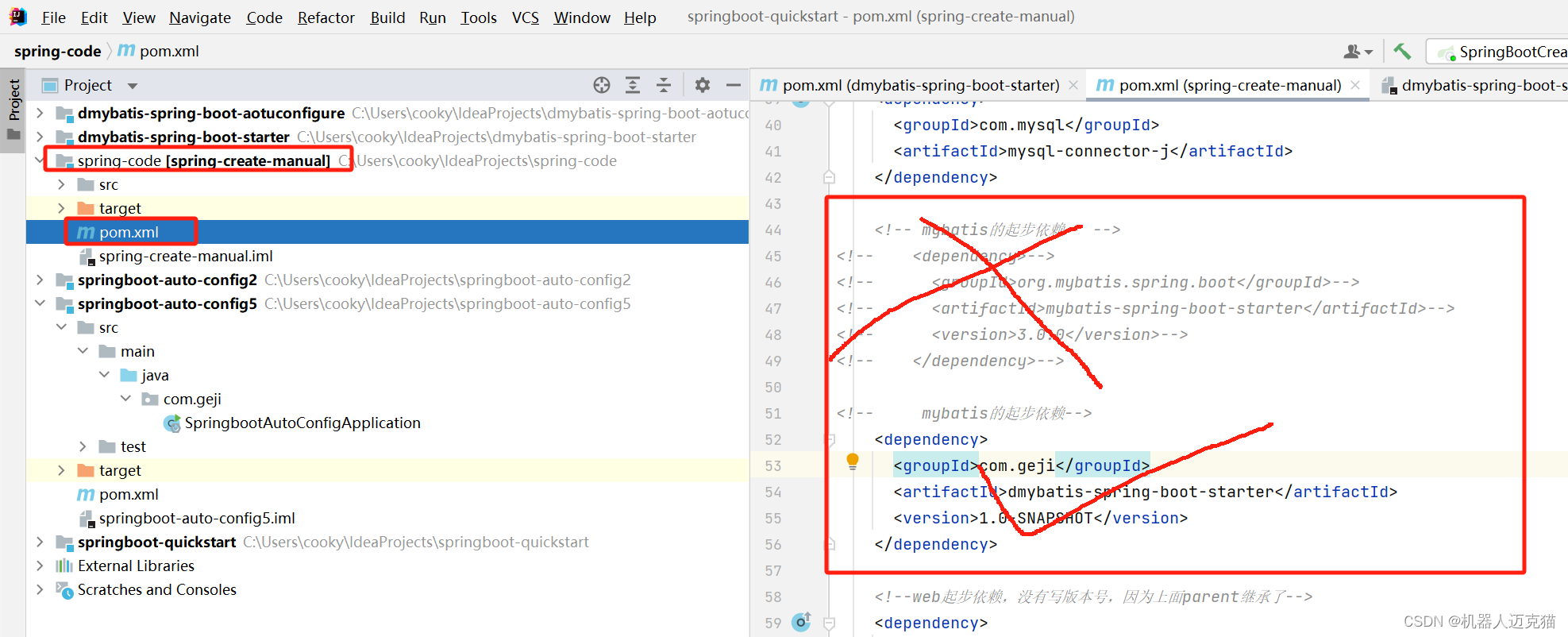The height and width of the screenshot is (637, 1568).
Task: Close pom.xml (spring-create-manual) tab
Action: pyautogui.click(x=1355, y=85)
